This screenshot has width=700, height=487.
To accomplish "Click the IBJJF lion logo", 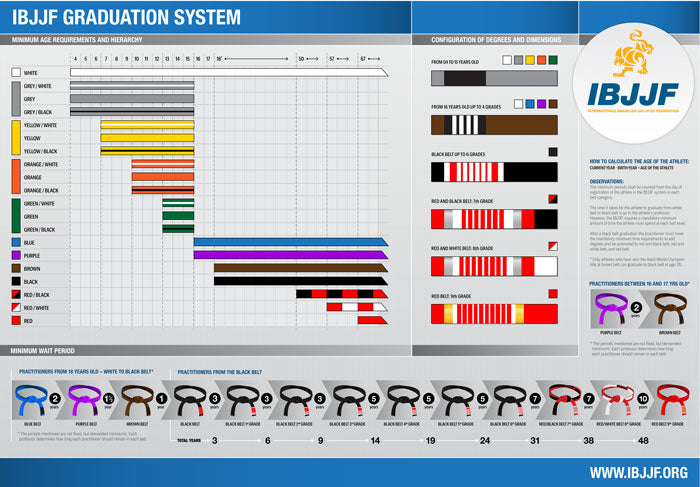I will [633, 54].
